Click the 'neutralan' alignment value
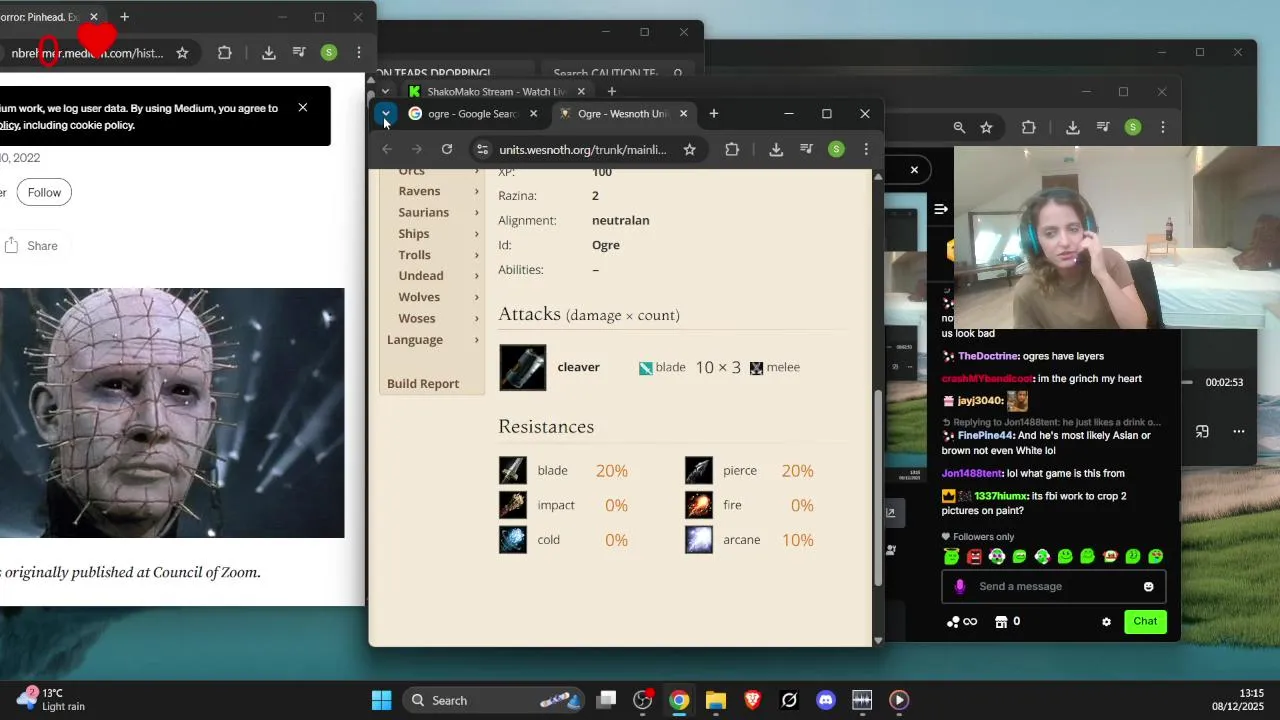The height and width of the screenshot is (720, 1280). (621, 220)
